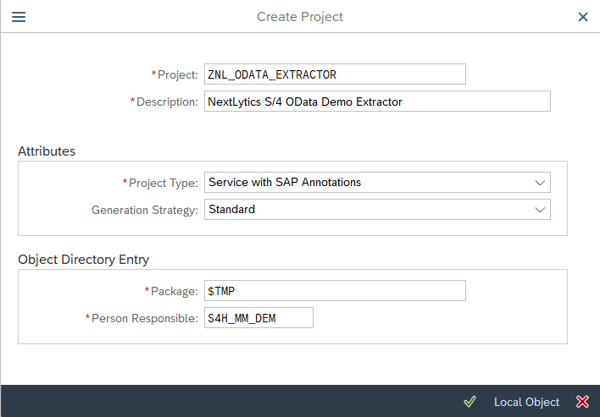Screen dimensions: 600x417
Task: Click the Person Responsible label
Action: click(x=145, y=318)
